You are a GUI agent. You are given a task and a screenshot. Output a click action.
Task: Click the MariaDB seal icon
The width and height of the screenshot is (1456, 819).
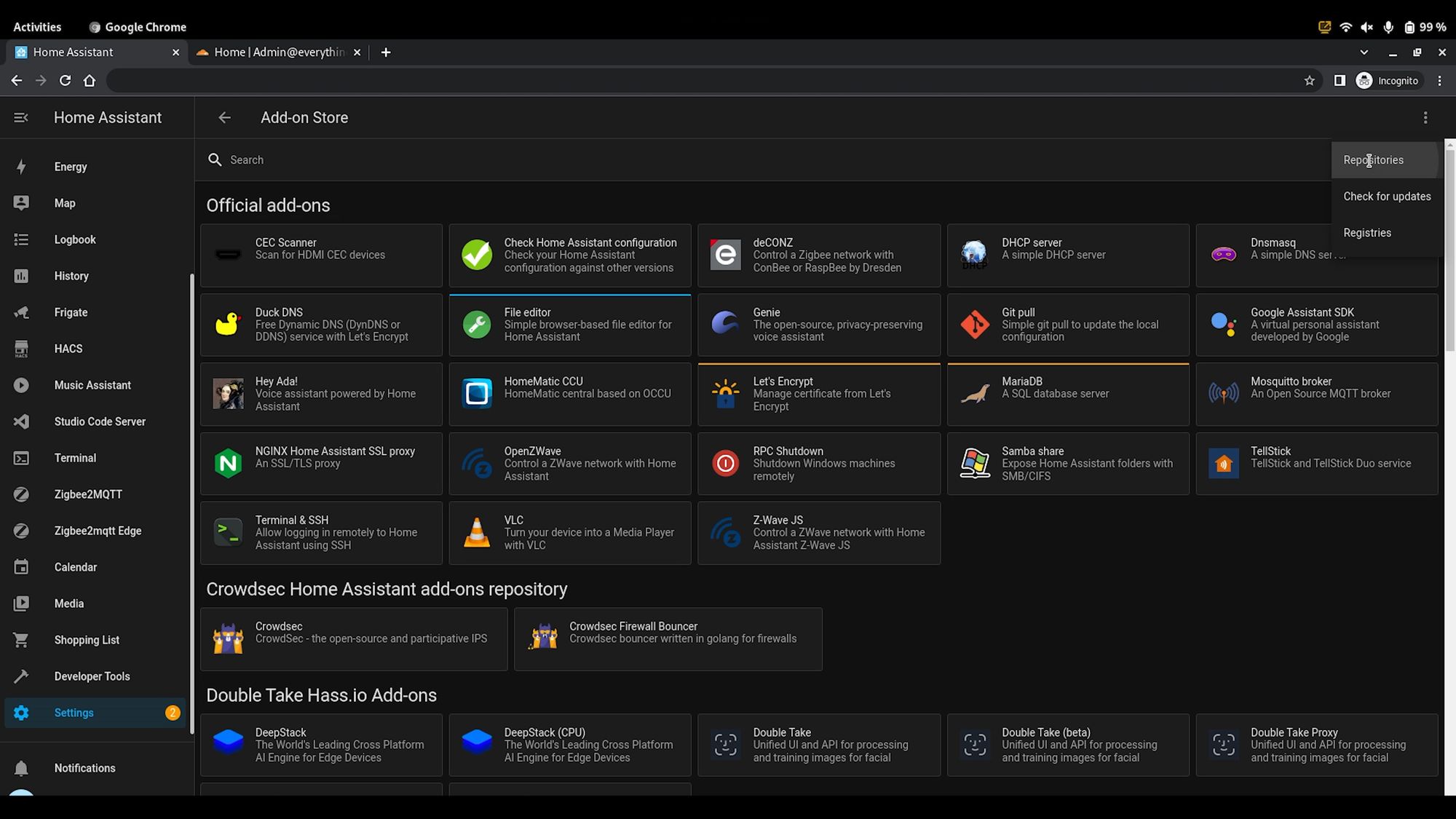(974, 394)
